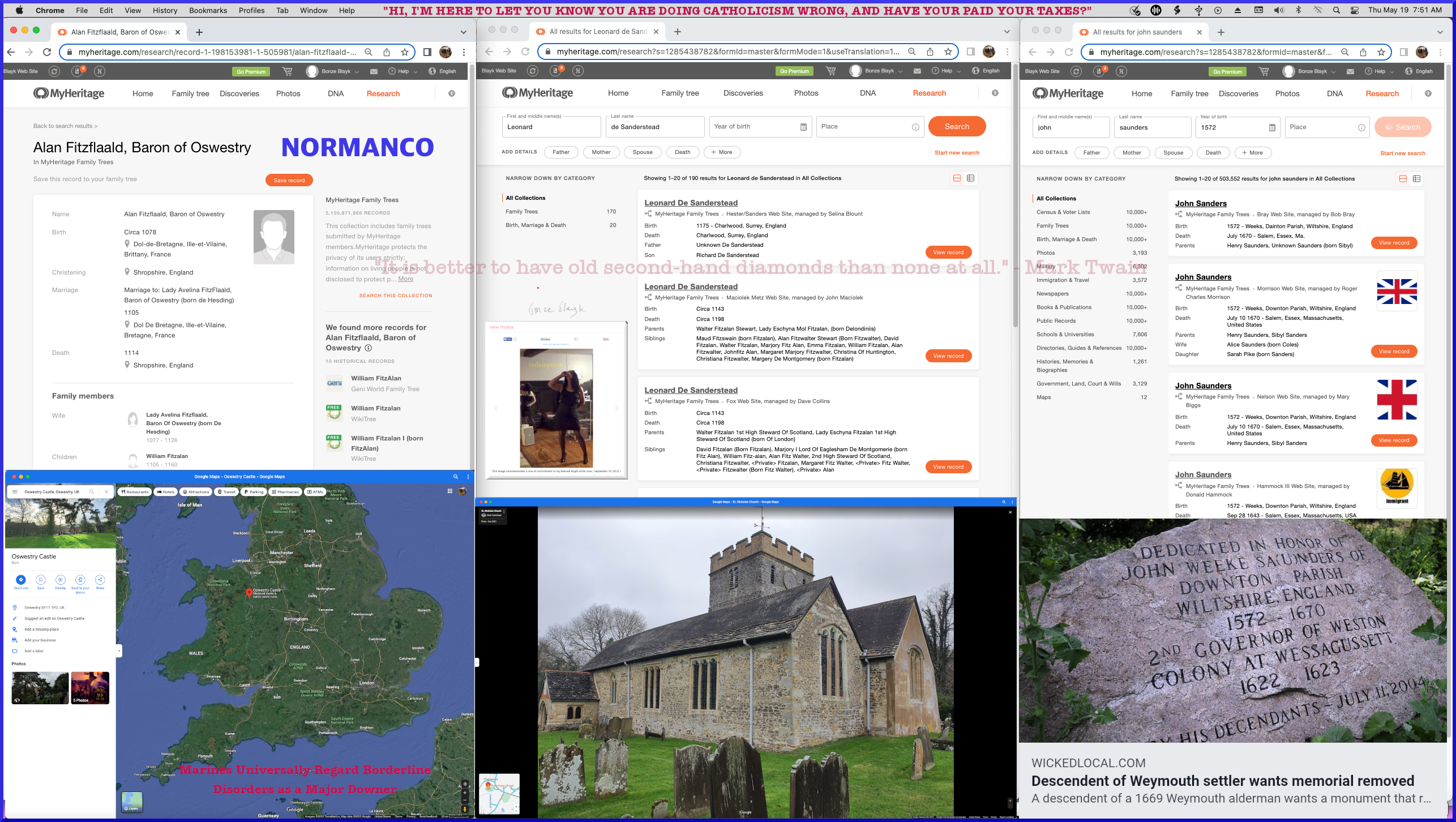Open the tab search chevron in the Alan Fitzflaald window
This screenshot has height=822, width=1456.
464,32
